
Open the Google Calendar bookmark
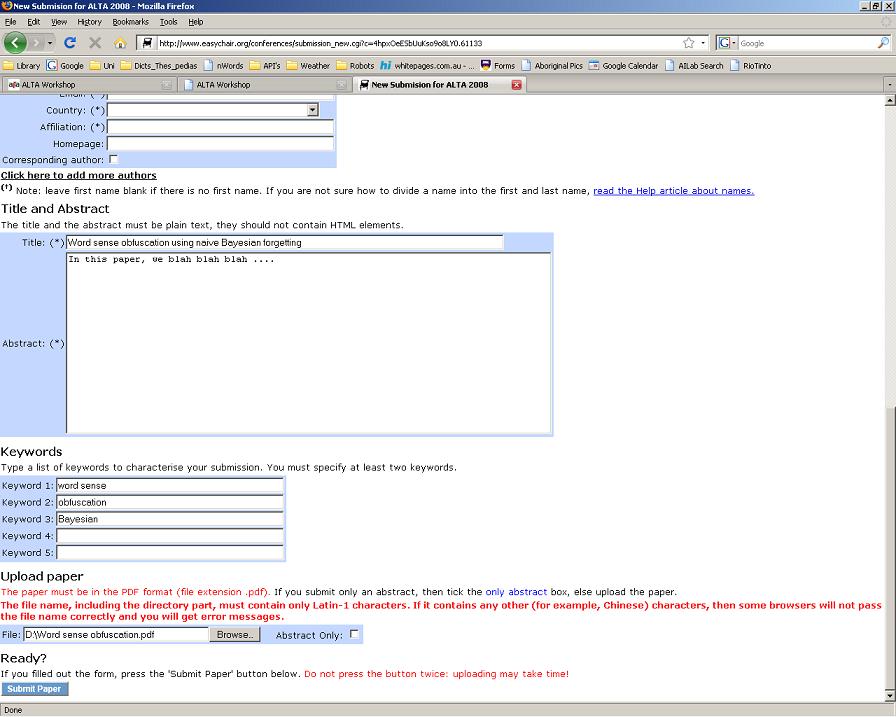pos(623,66)
